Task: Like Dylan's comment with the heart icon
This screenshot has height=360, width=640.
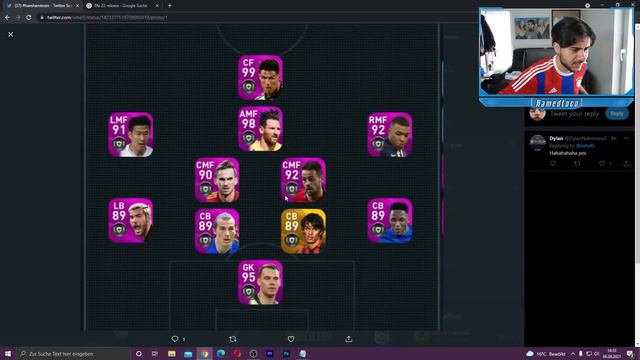Action: pyautogui.click(x=602, y=164)
